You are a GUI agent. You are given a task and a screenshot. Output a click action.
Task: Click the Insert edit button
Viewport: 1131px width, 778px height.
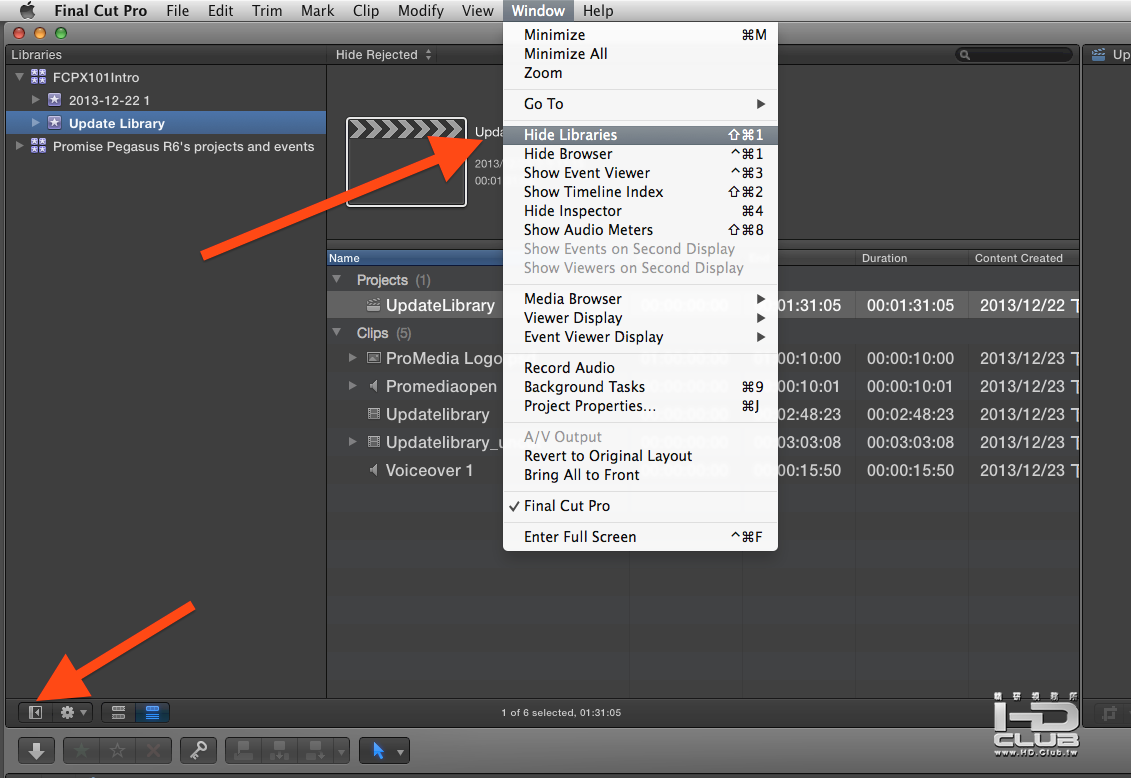coord(279,751)
